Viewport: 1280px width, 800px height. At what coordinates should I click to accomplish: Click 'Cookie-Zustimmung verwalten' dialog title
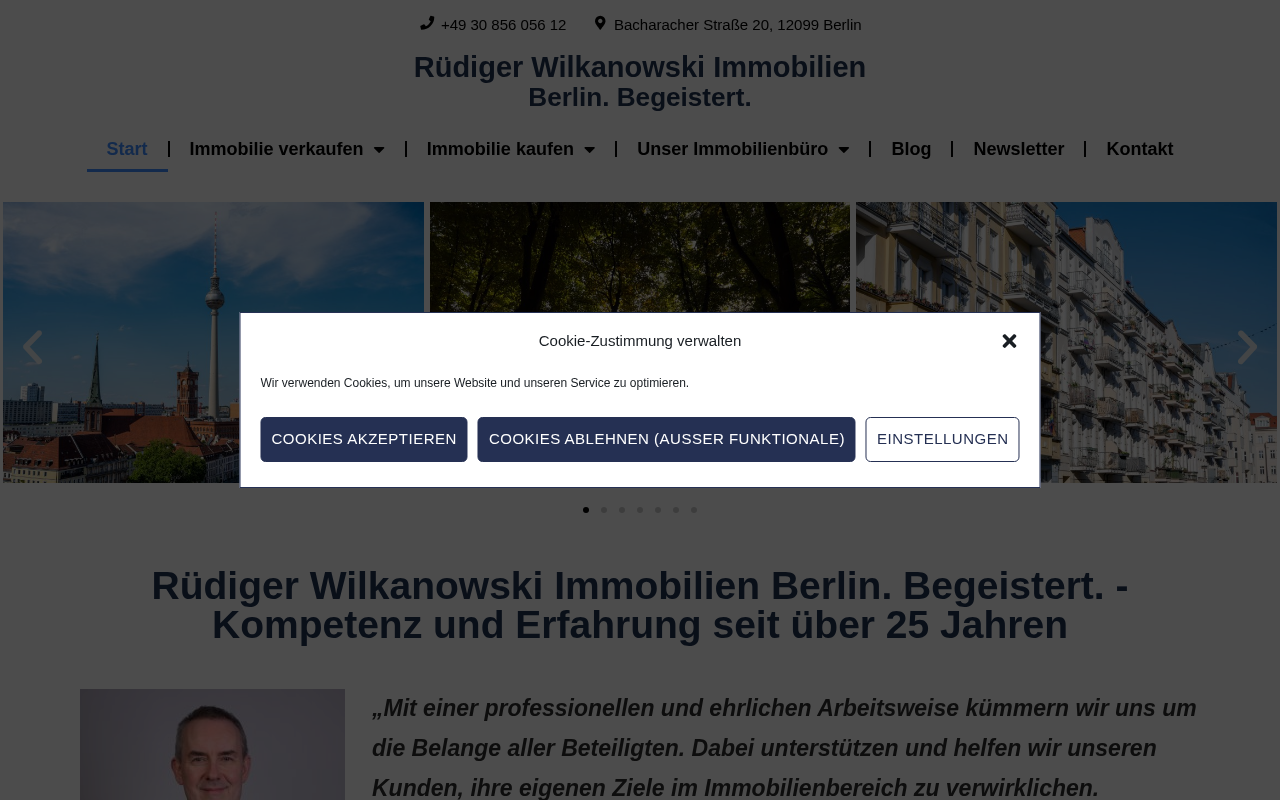[x=640, y=341]
